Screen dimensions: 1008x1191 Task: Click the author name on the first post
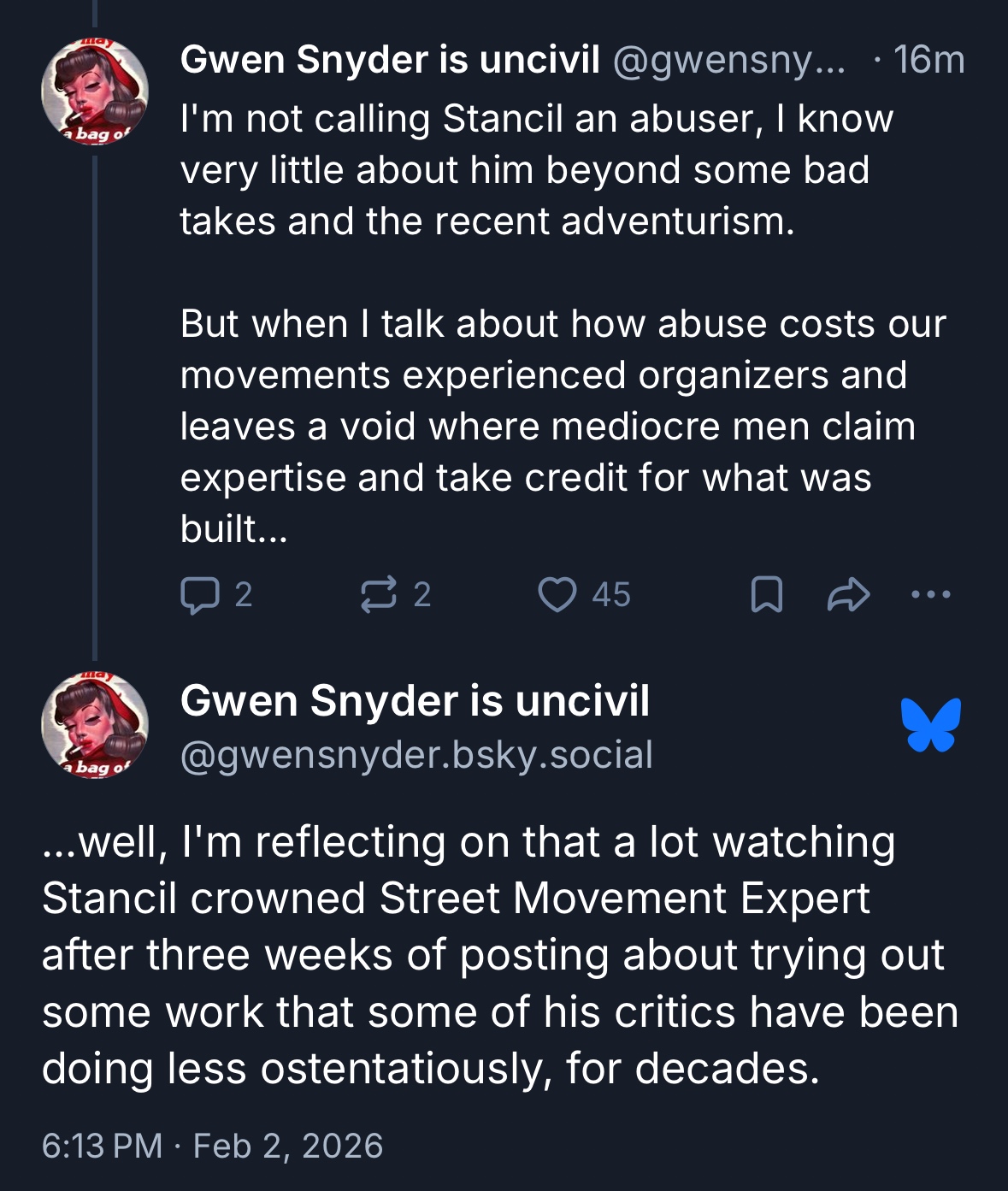pyautogui.click(x=390, y=60)
